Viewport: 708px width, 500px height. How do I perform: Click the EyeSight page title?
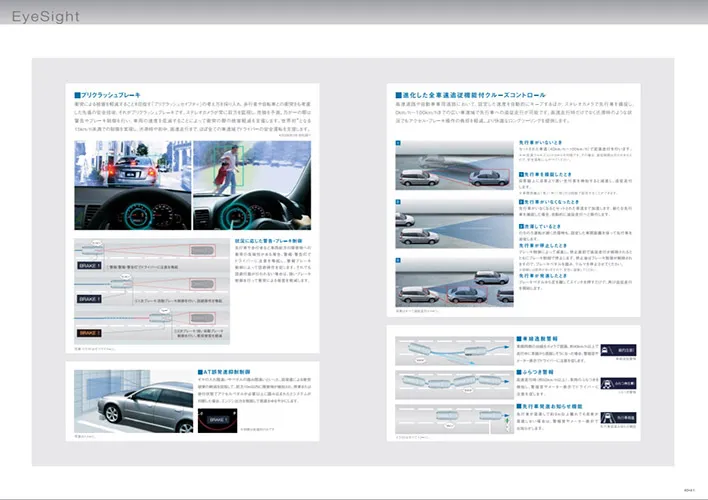click(x=46, y=17)
